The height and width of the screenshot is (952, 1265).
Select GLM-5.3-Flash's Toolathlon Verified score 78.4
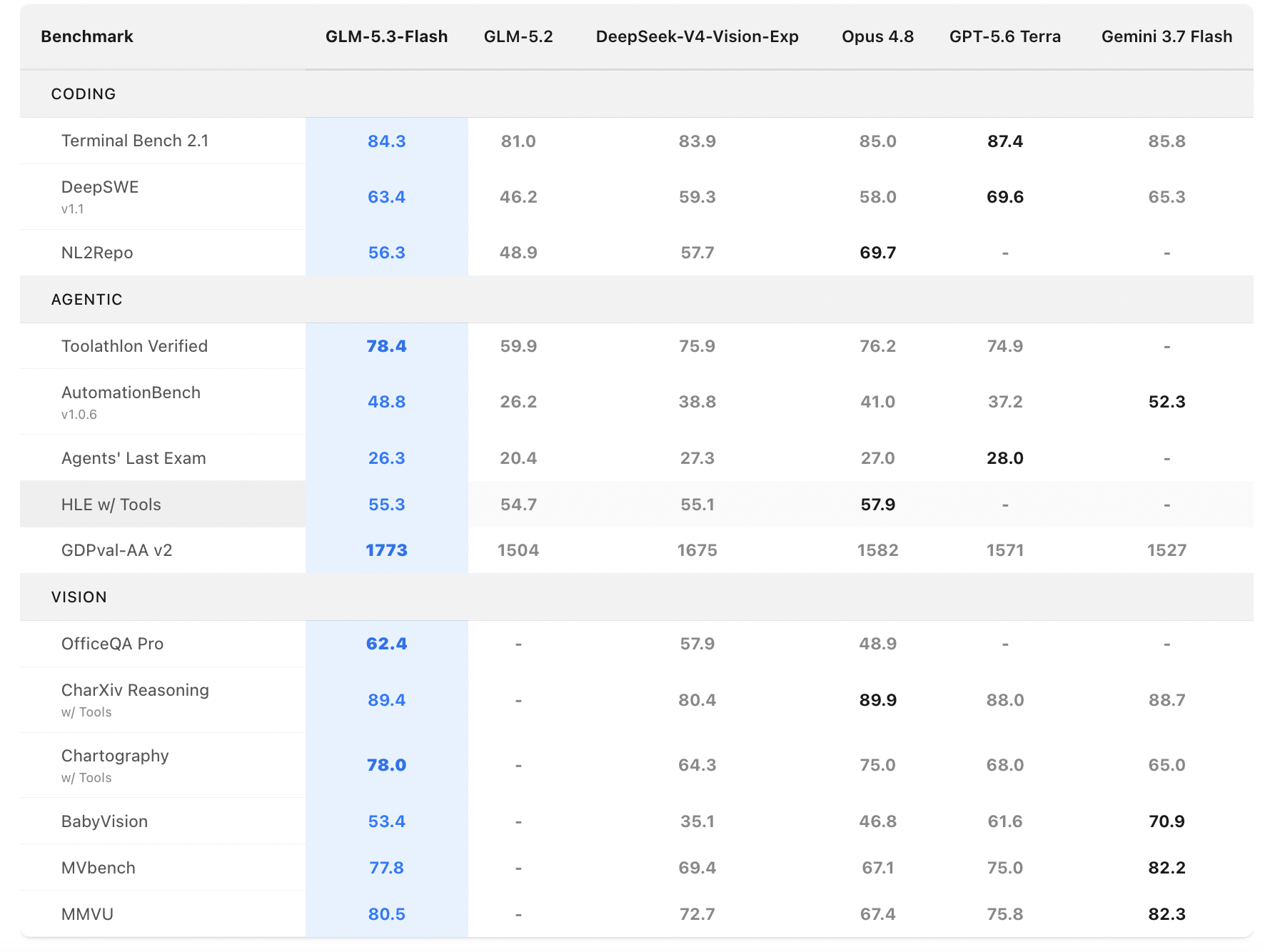[386, 346]
